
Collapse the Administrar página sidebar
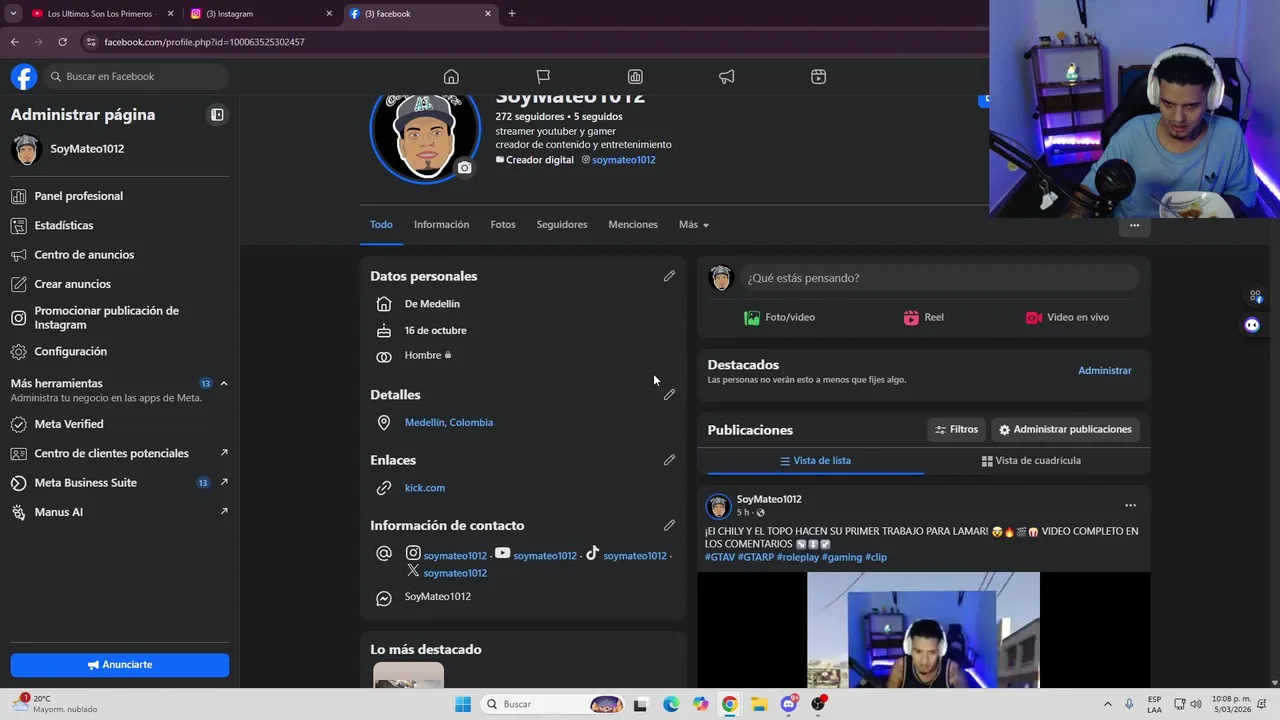click(x=217, y=115)
